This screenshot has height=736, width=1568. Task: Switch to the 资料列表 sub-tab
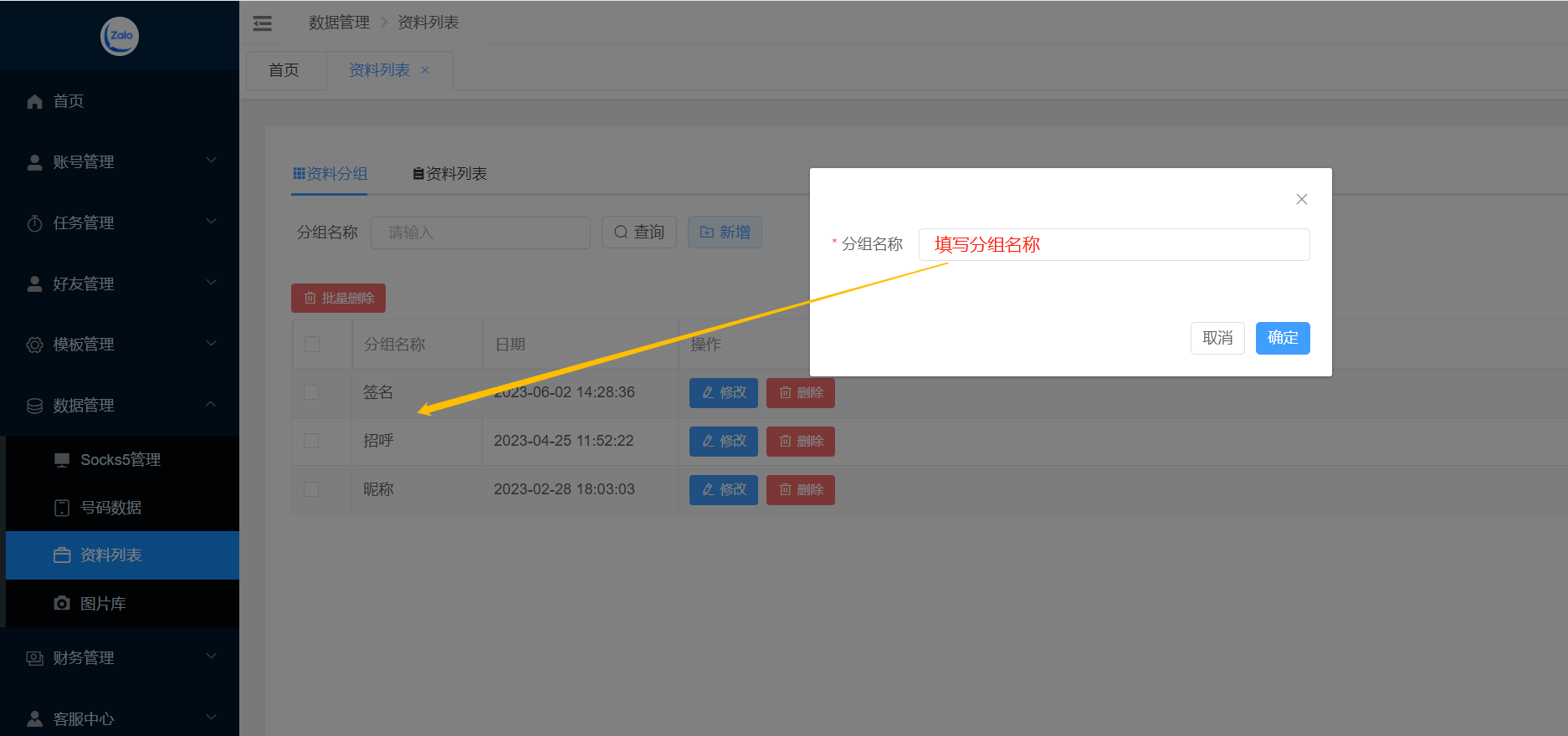(450, 174)
